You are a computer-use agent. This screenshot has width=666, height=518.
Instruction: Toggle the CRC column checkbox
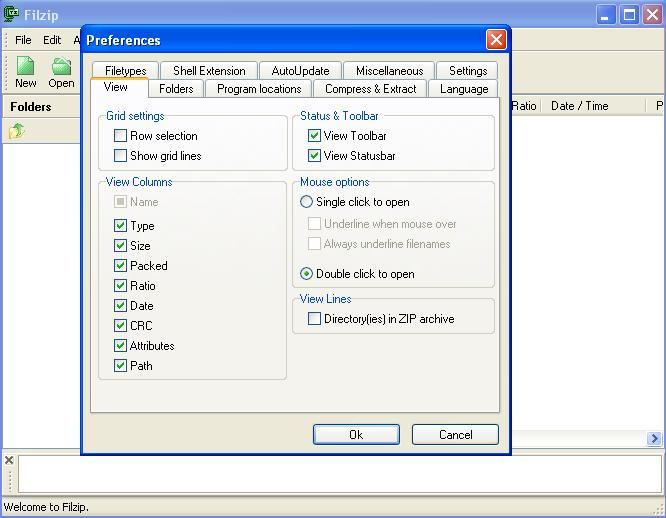[x=120, y=325]
